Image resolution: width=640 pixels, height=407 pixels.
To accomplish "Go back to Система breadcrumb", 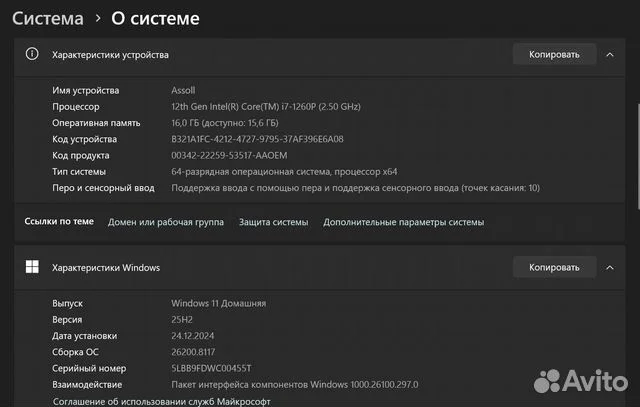I will click(x=48, y=18).
